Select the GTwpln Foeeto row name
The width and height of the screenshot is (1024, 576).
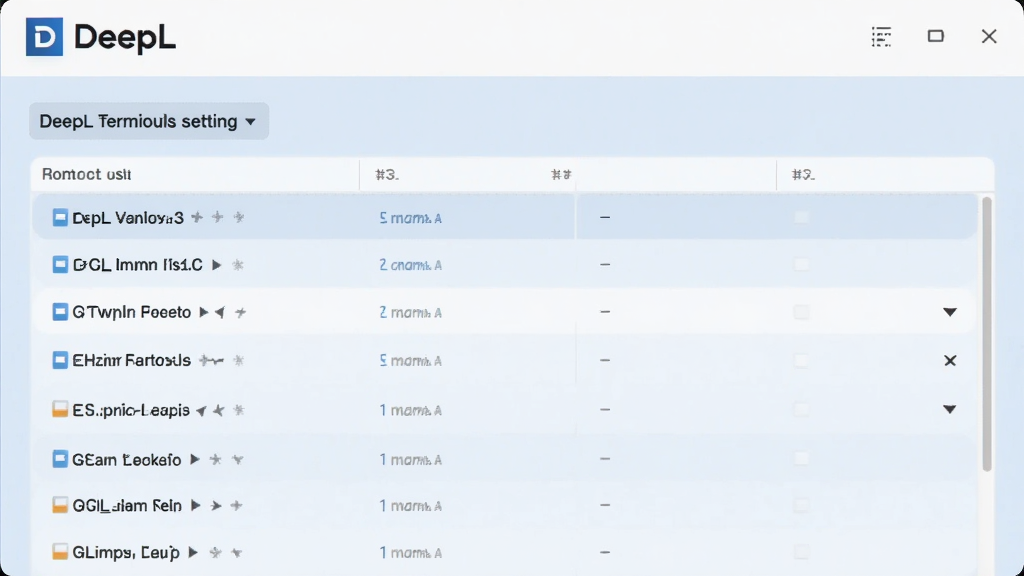tap(132, 312)
